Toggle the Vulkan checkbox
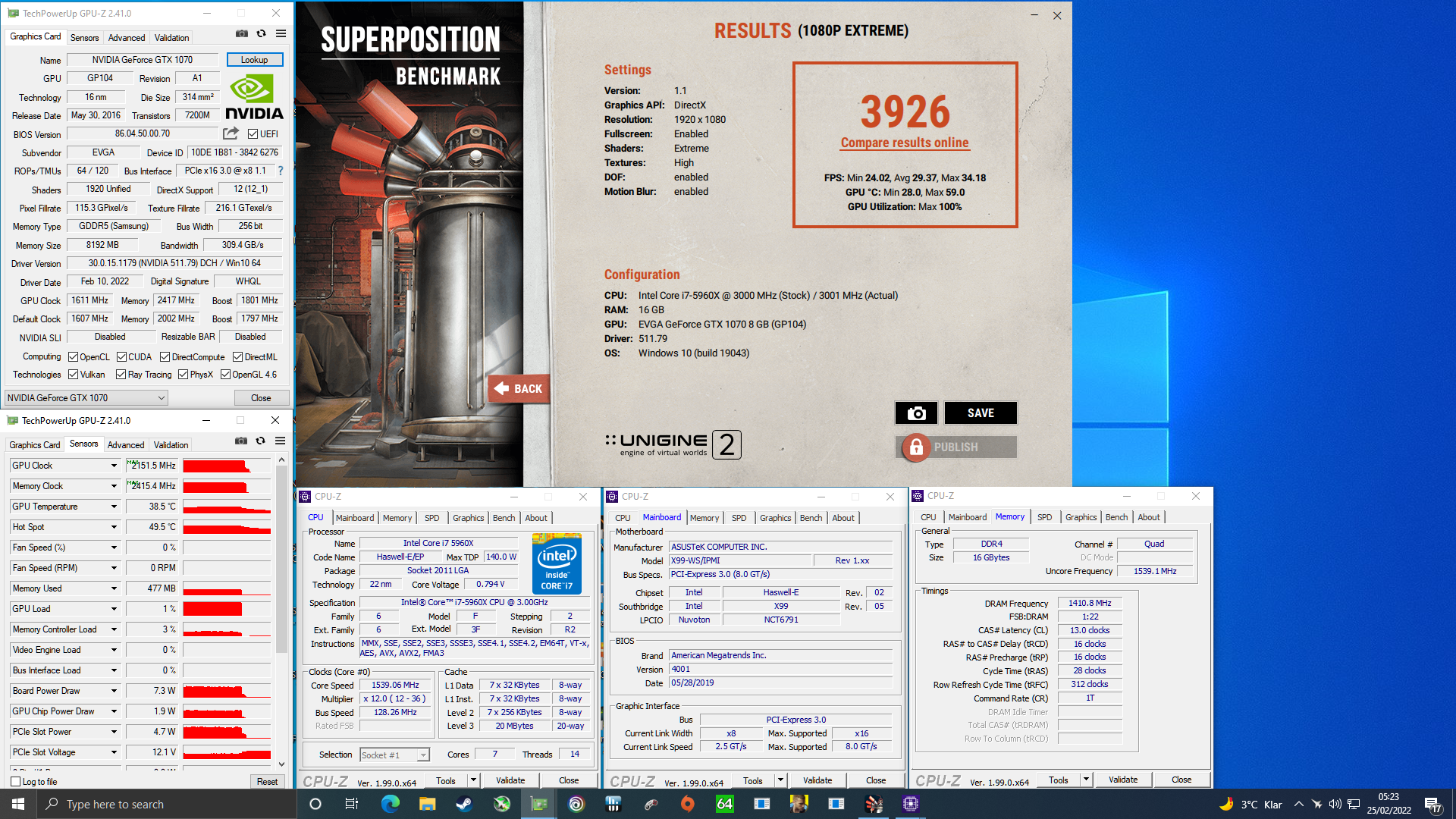Viewport: 1456px width, 819px height. tap(73, 375)
